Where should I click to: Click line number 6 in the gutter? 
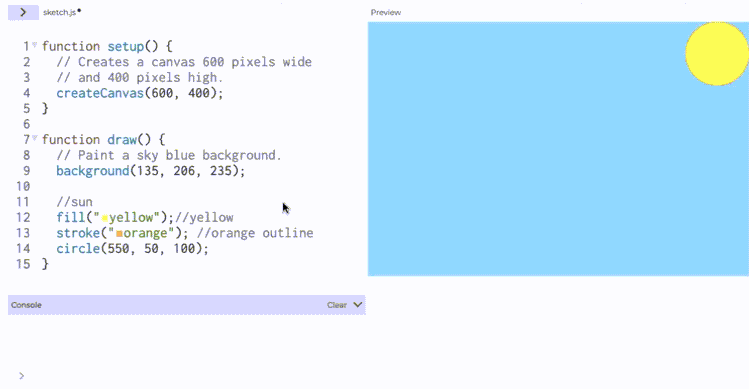pyautogui.click(x=26, y=124)
